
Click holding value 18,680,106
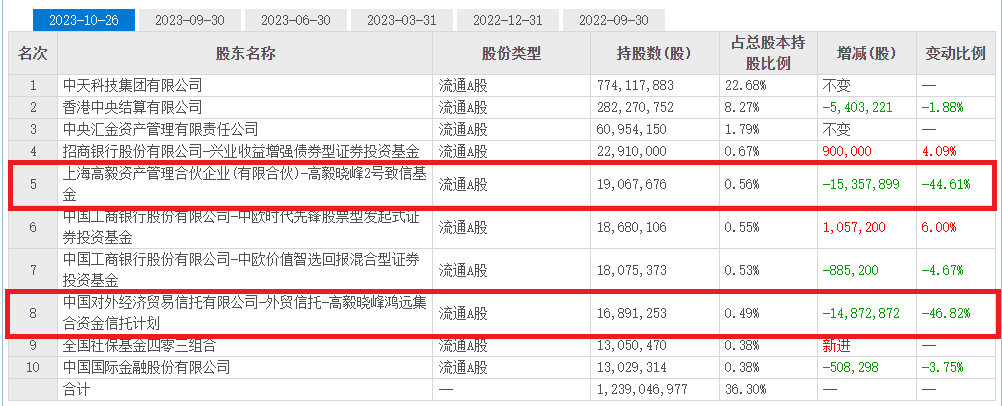pos(631,227)
